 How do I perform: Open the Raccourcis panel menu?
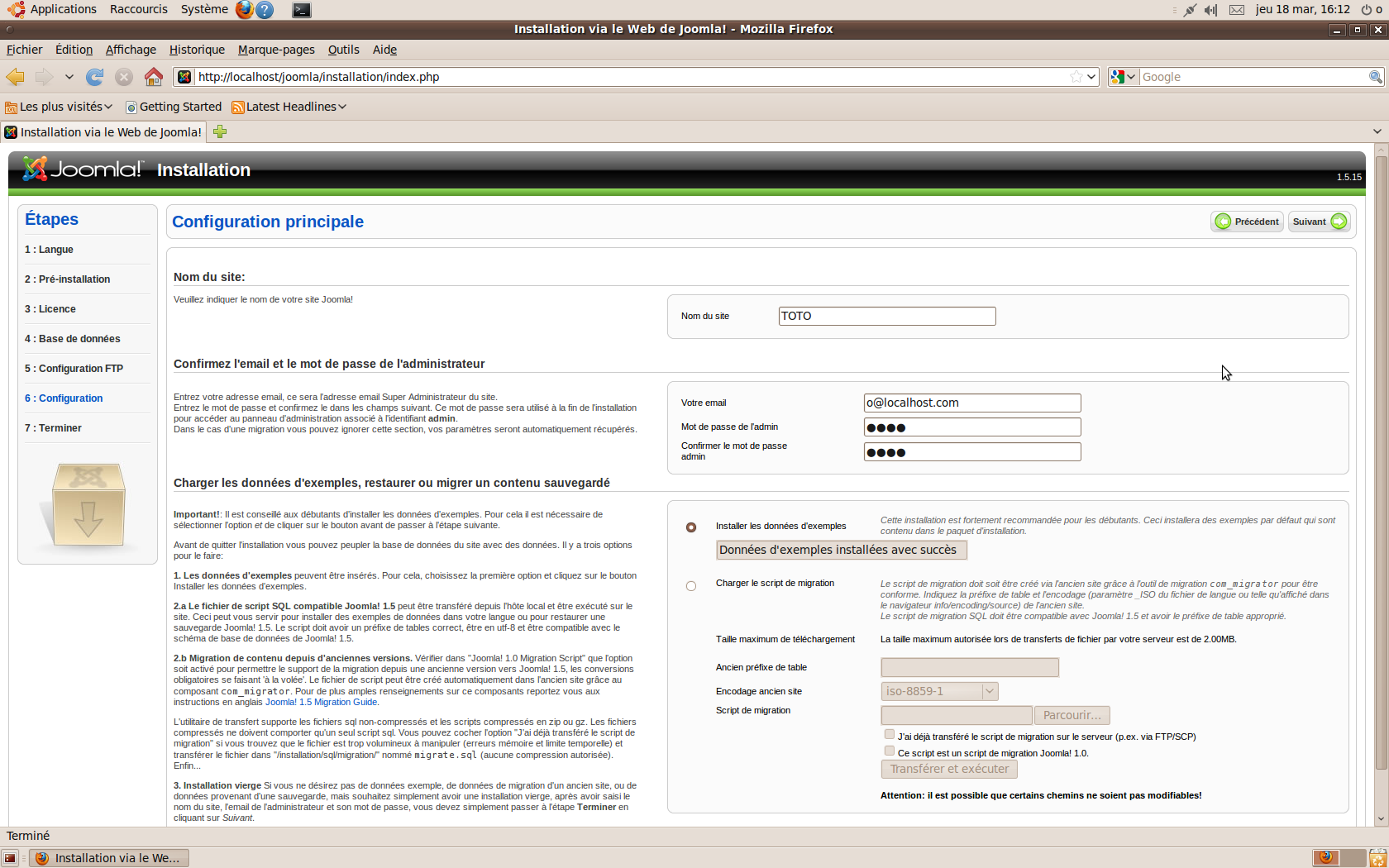(x=139, y=9)
